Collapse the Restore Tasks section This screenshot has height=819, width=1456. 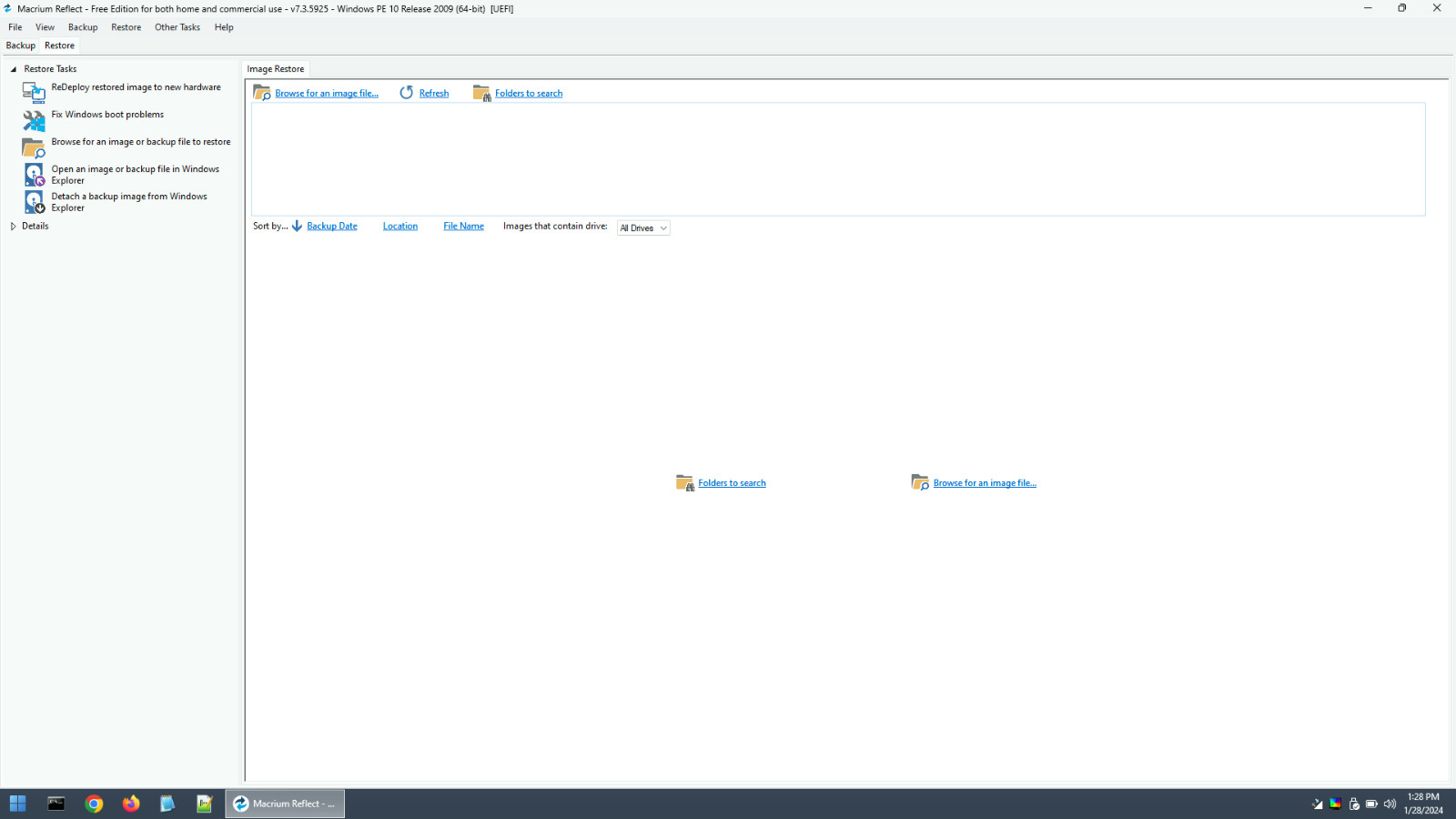14,69
